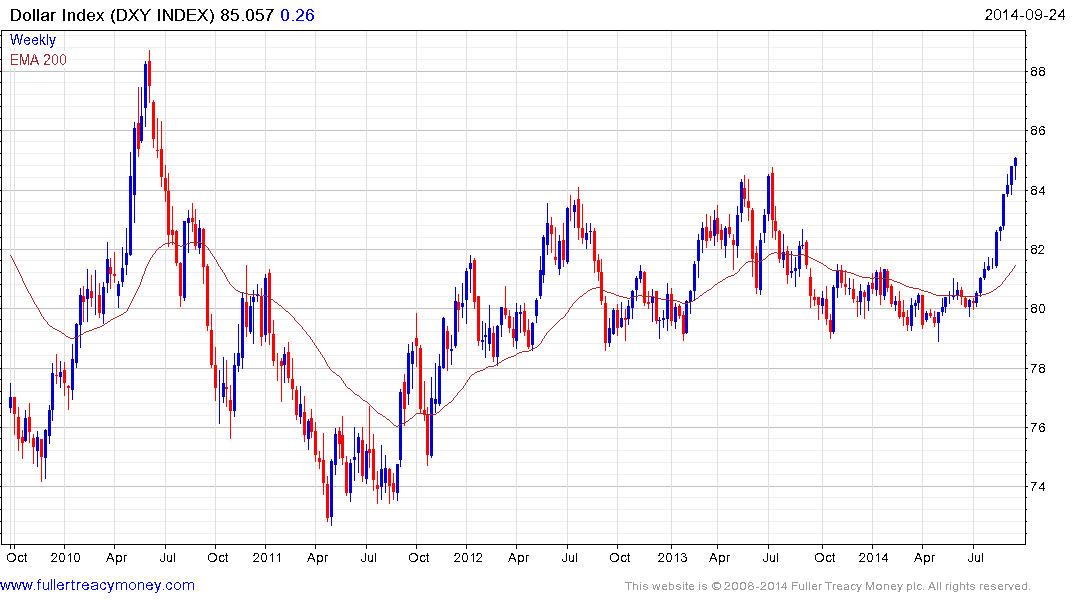Click the Dollar Index (DXY INDEX) chart title
The image size is (1075, 600).
pyautogui.click(x=112, y=15)
